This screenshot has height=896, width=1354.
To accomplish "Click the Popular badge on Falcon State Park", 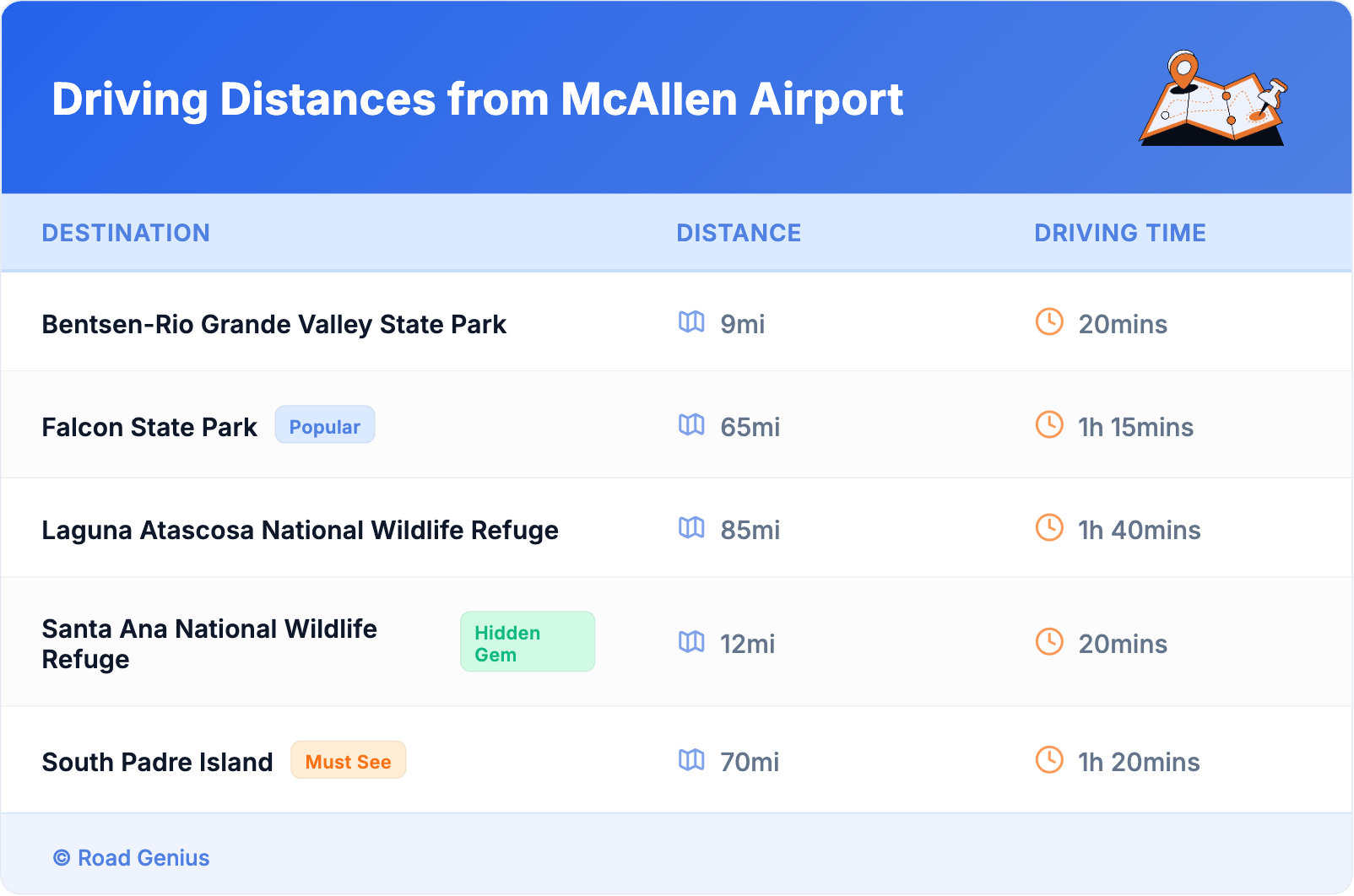I will tap(325, 425).
